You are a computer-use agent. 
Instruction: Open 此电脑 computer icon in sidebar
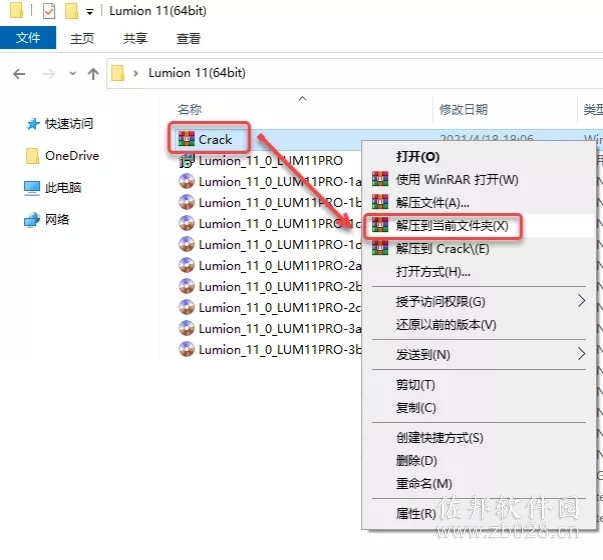point(32,188)
